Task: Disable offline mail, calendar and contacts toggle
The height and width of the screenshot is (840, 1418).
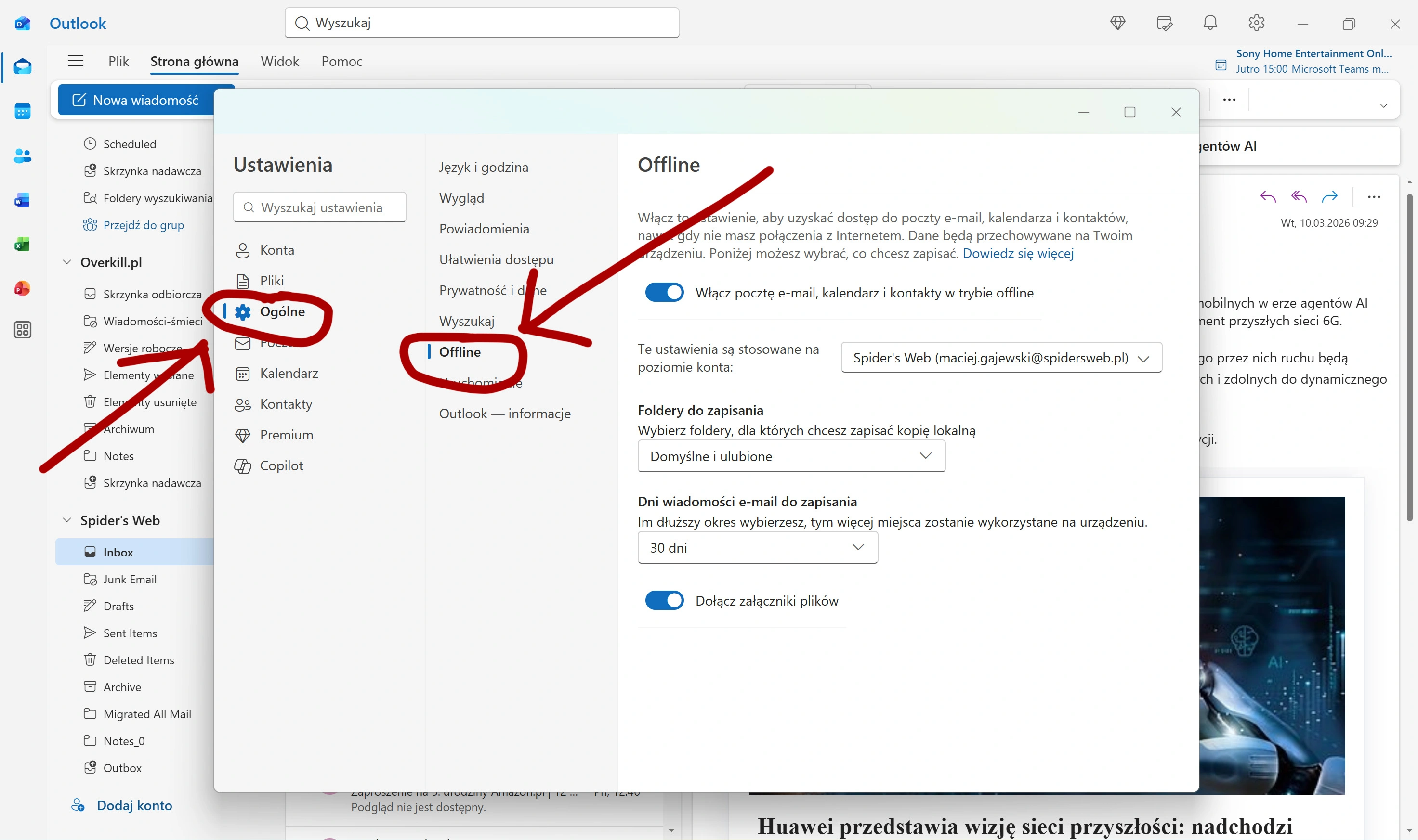Action: pyautogui.click(x=664, y=293)
